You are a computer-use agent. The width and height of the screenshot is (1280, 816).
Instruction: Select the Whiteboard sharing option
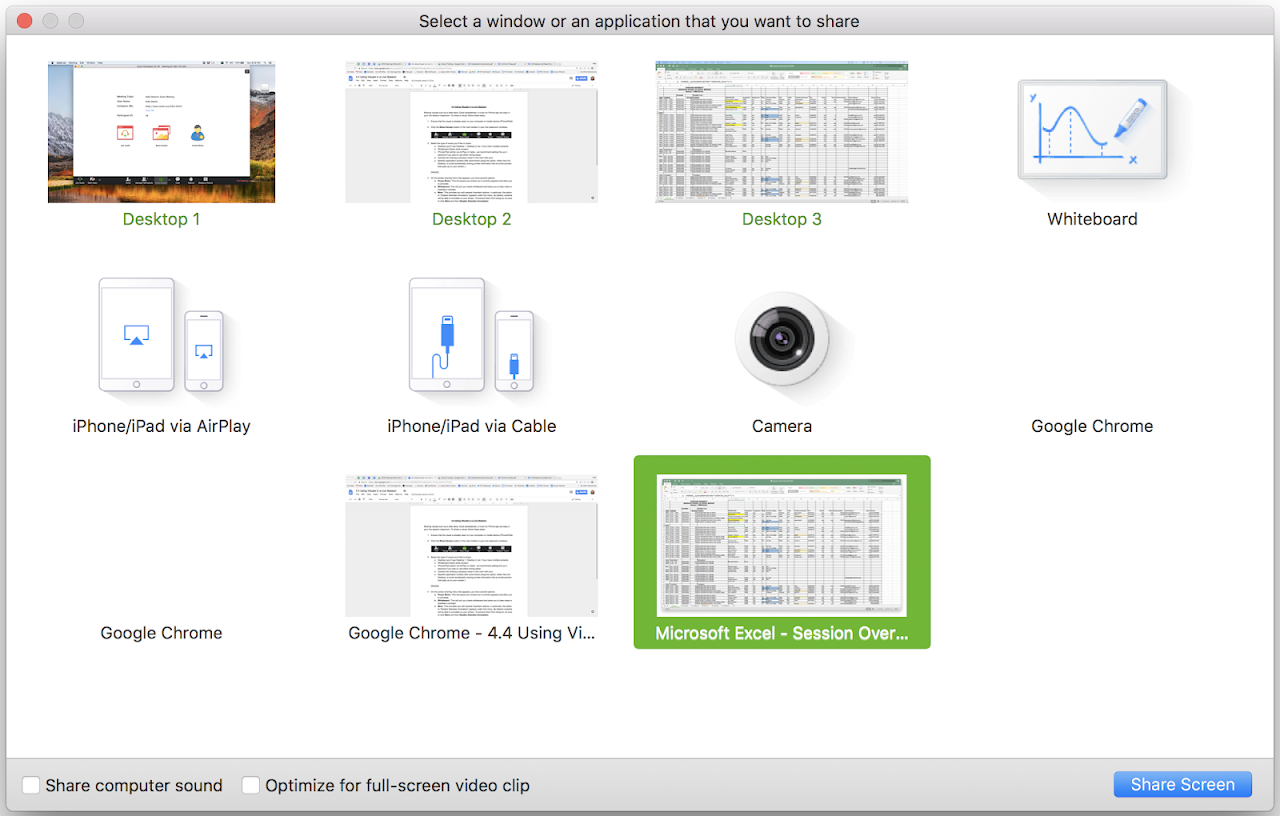point(1092,128)
